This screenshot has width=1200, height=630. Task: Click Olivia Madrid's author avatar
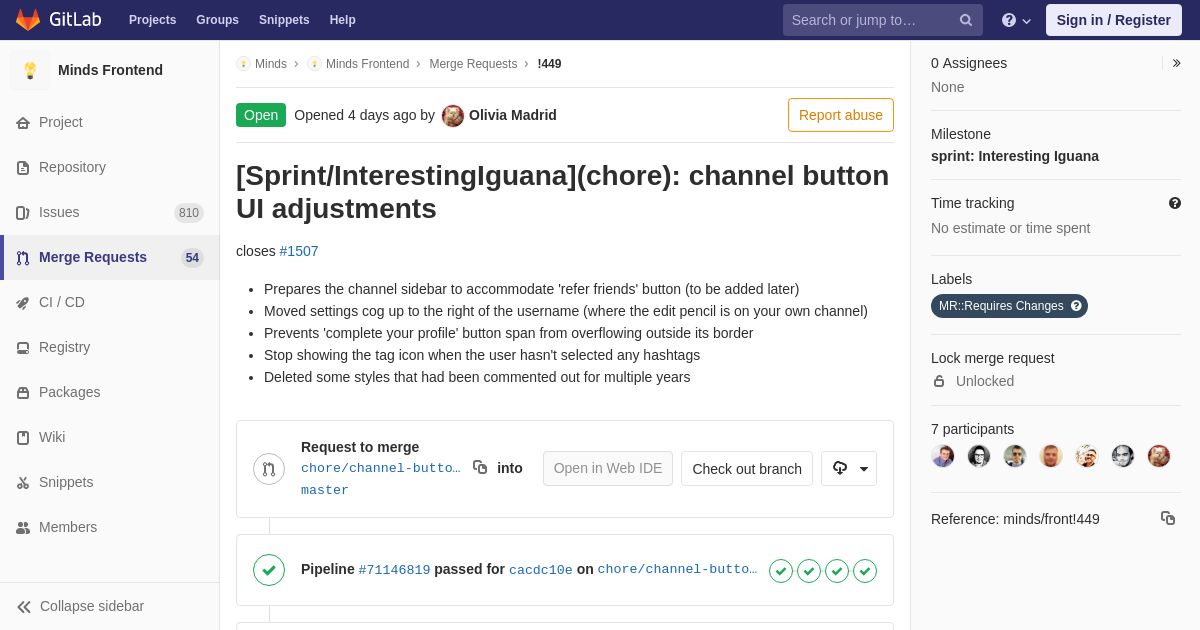(x=453, y=115)
